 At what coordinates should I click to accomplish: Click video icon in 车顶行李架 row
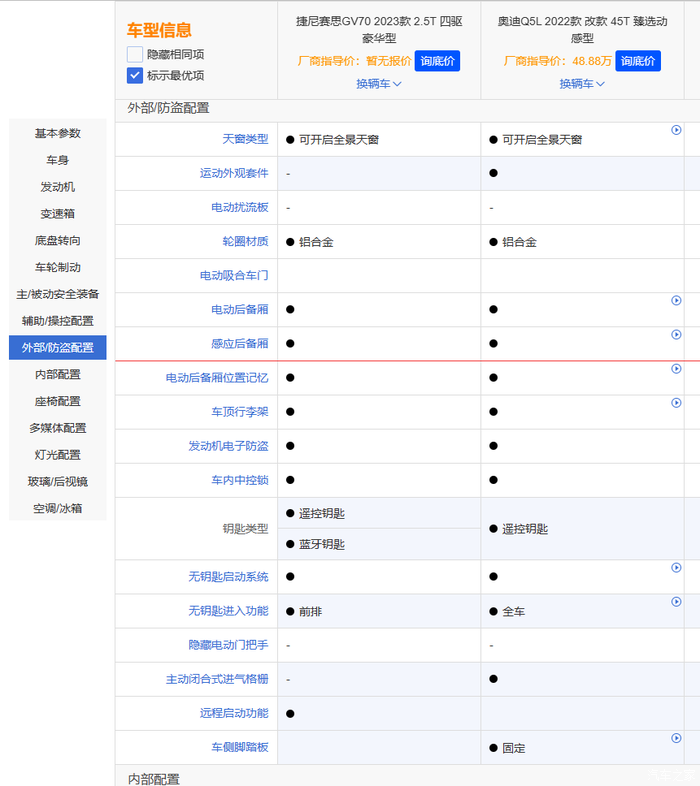(676, 403)
